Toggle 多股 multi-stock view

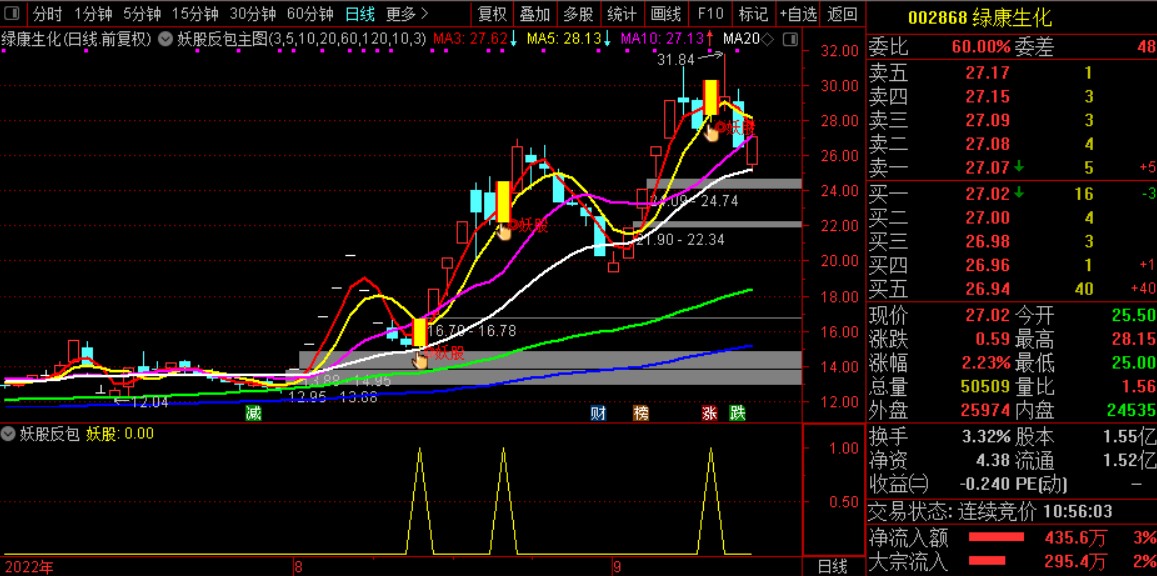pos(577,13)
